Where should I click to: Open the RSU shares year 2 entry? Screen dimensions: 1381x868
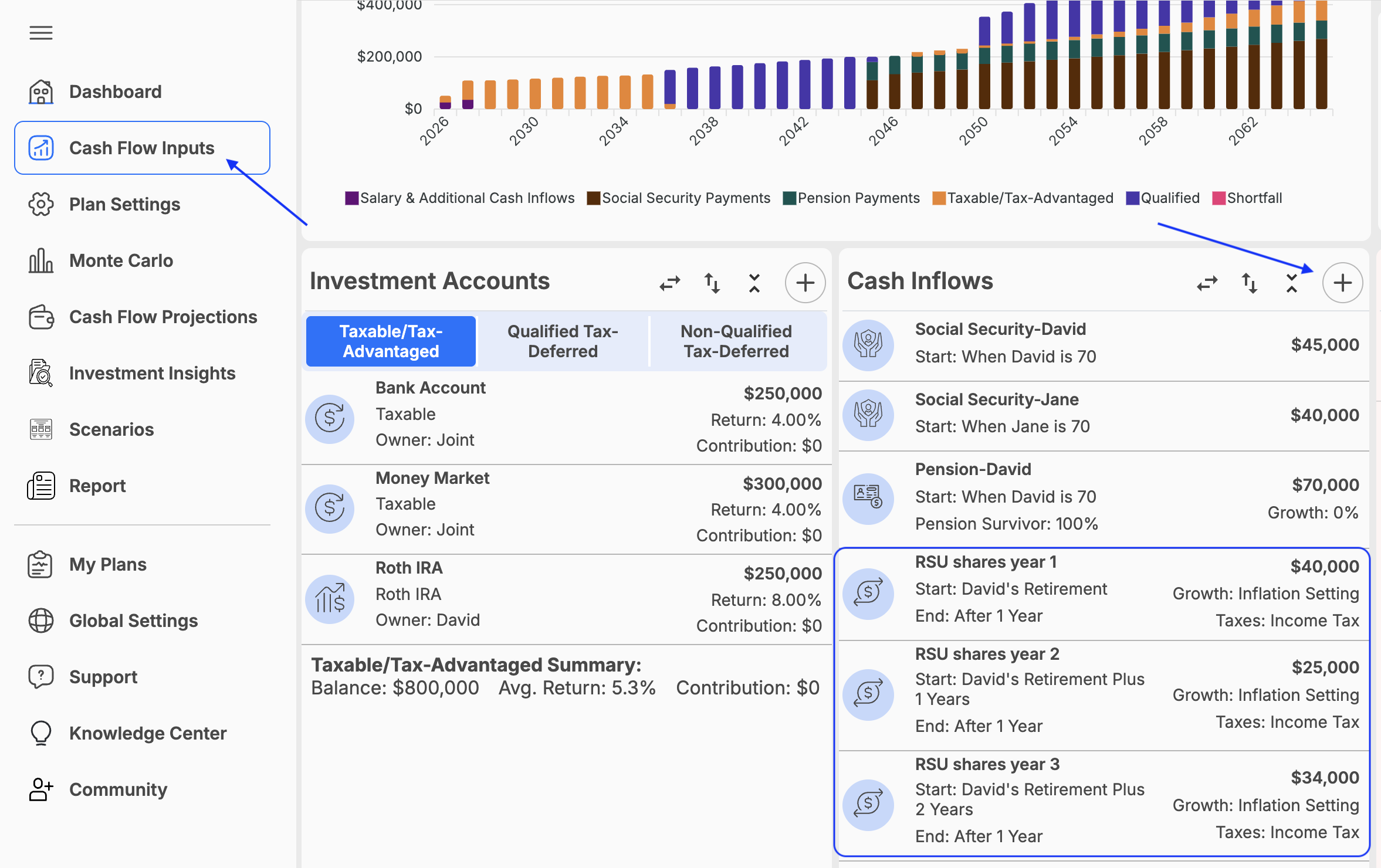click(1103, 695)
